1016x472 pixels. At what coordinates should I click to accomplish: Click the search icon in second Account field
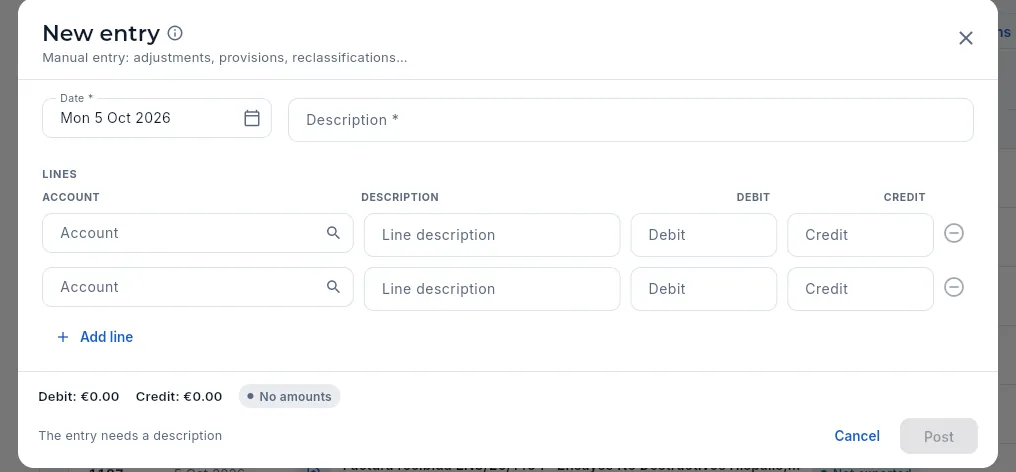[333, 287]
